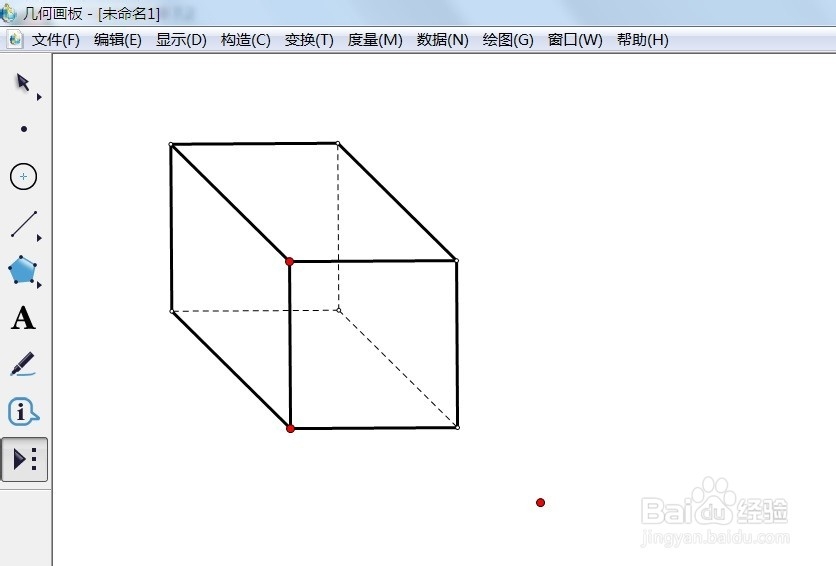The height and width of the screenshot is (566, 836).
Task: Select the upper red vertex of the cuboid
Action: click(x=290, y=262)
